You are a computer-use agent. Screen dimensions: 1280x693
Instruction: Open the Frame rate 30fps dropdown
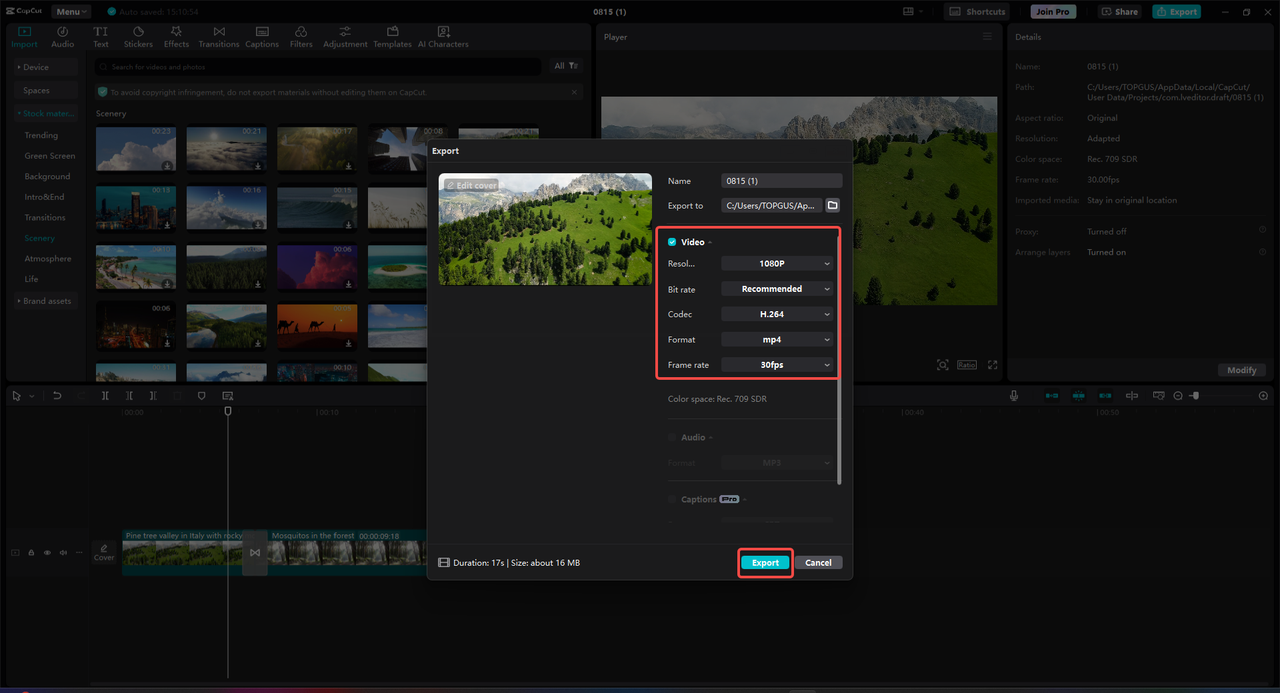point(777,365)
